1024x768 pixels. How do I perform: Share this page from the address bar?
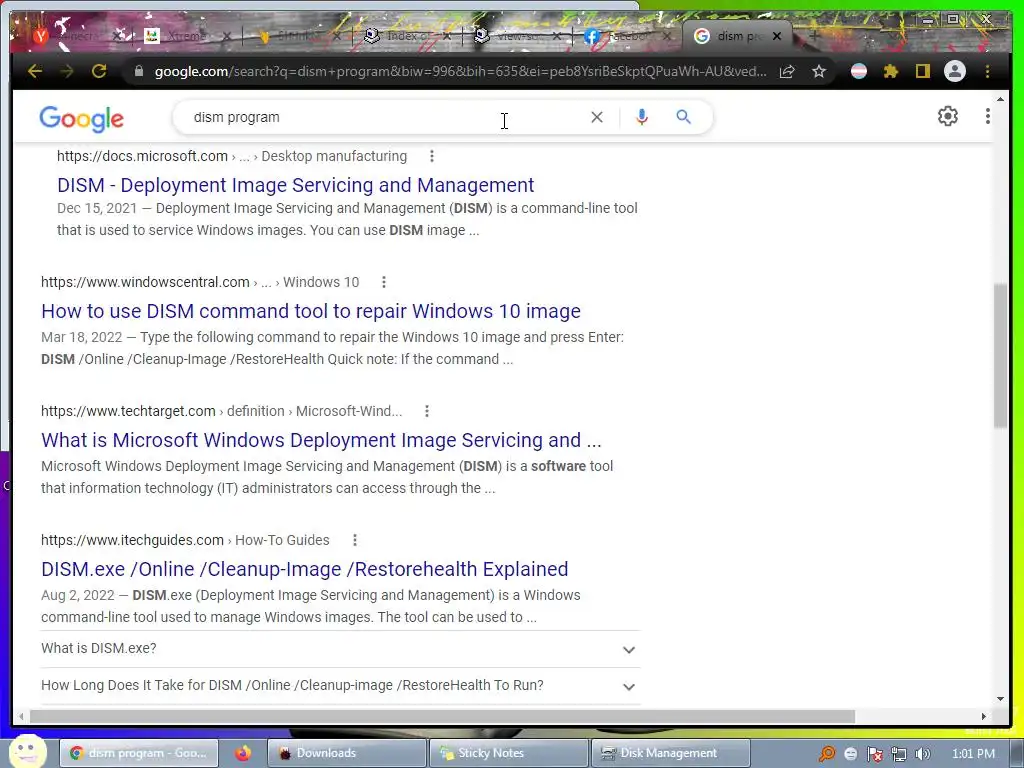[787, 71]
